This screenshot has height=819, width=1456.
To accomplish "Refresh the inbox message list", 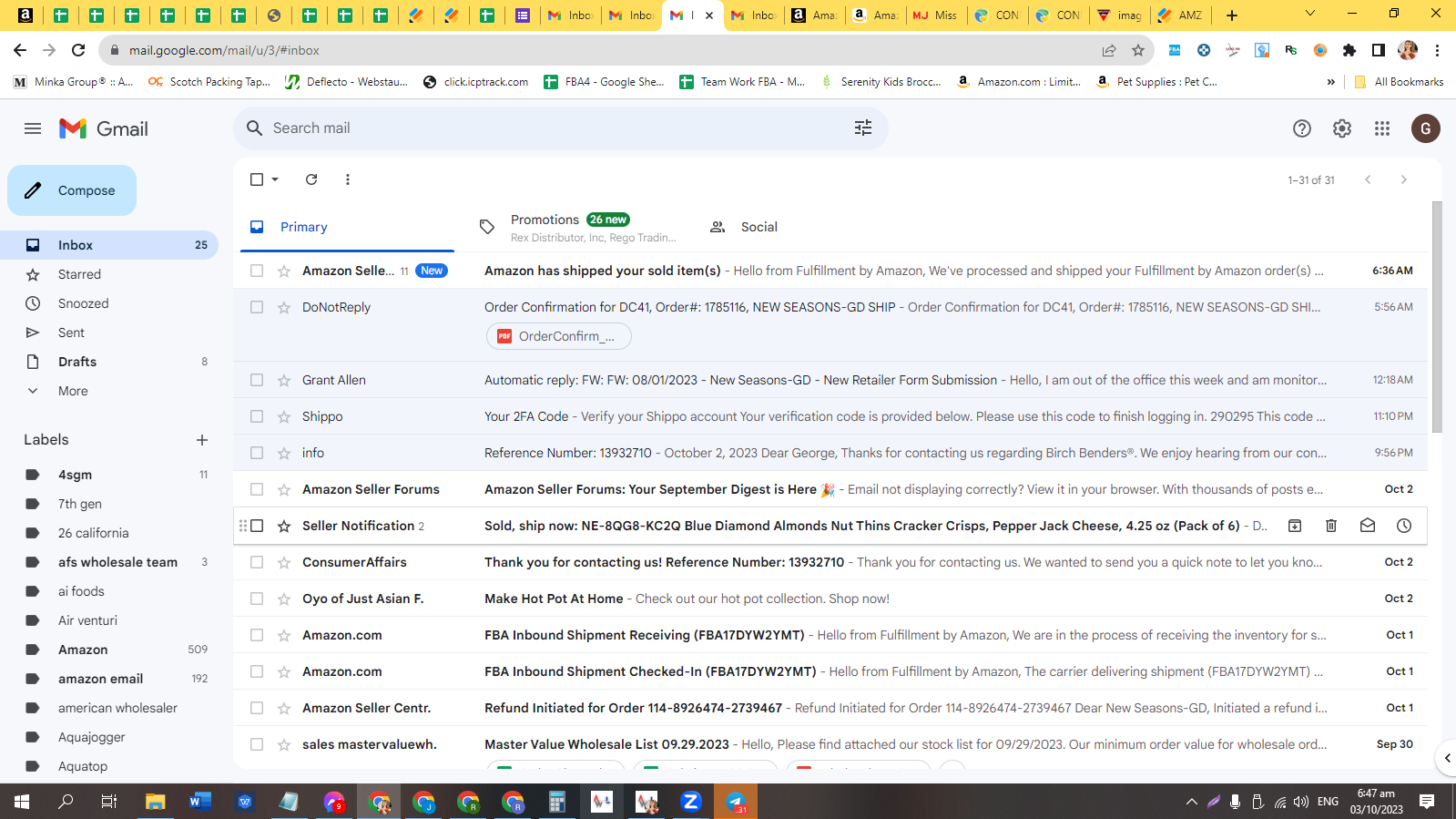I will pyautogui.click(x=311, y=179).
